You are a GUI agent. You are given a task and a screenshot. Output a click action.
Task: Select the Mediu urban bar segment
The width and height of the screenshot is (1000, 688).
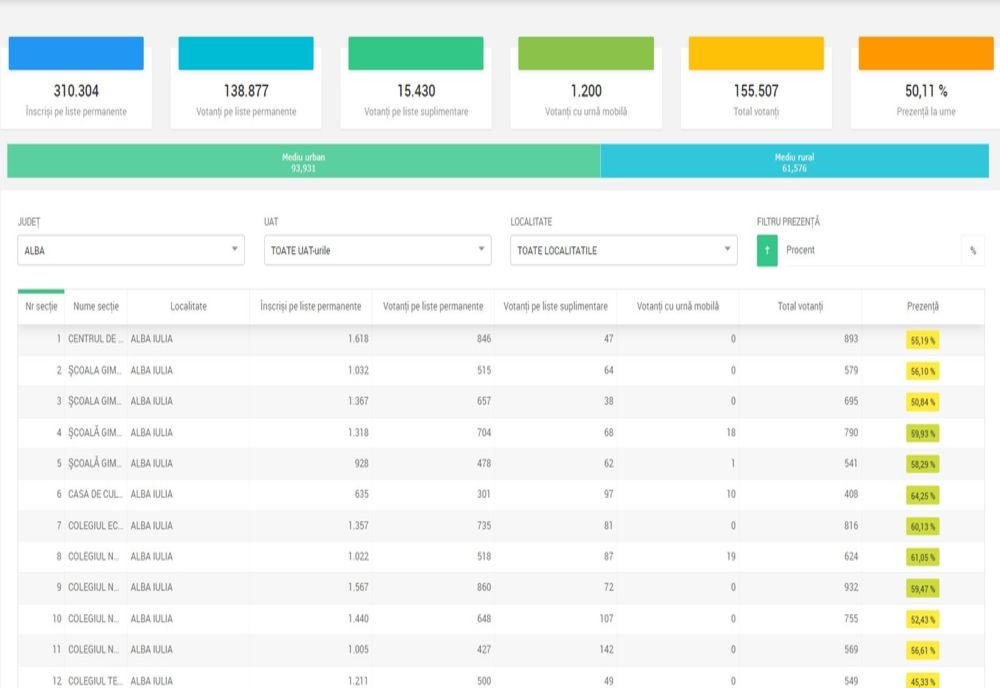point(303,162)
